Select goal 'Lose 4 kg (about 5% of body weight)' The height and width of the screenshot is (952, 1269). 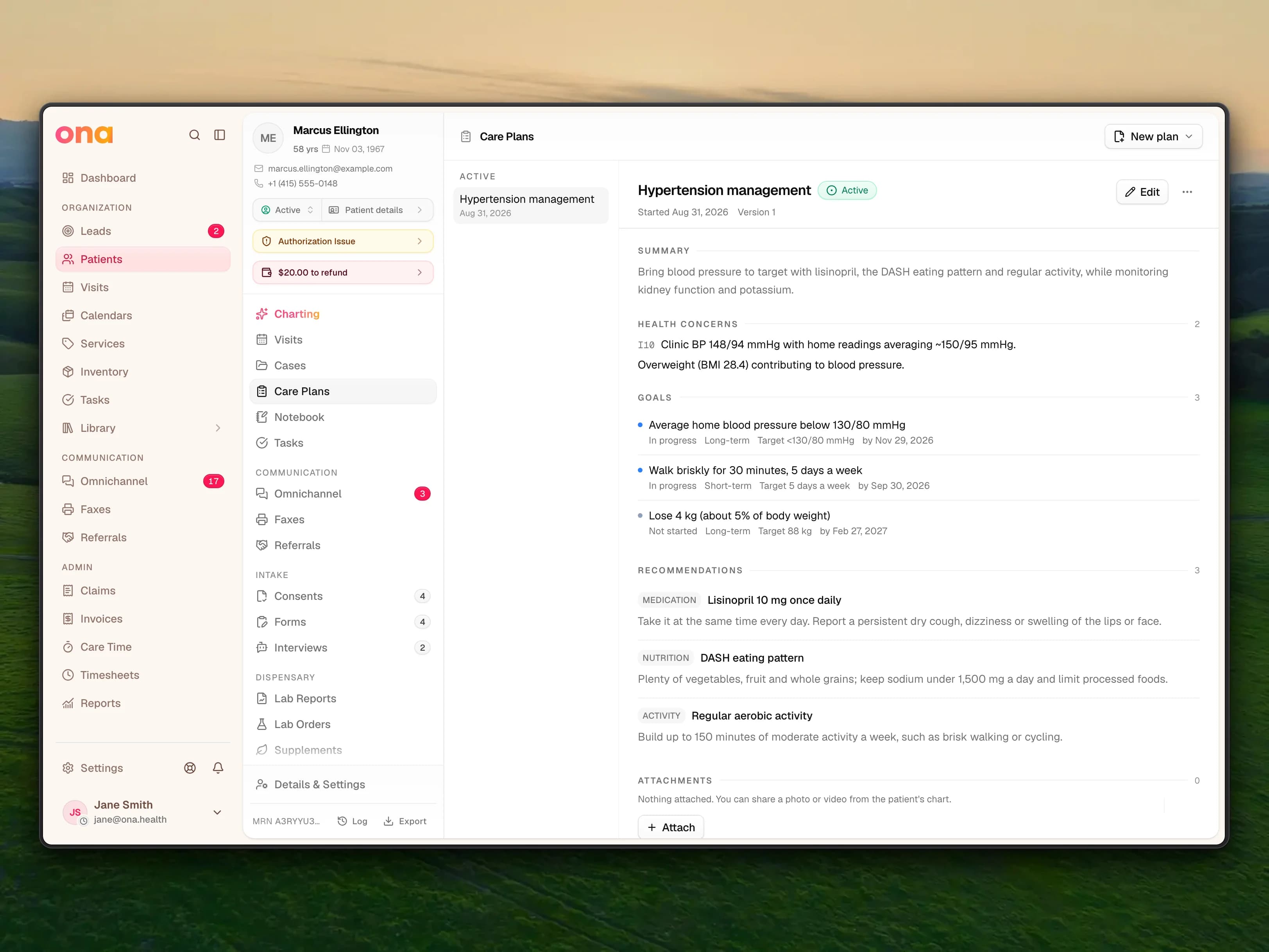[739, 515]
